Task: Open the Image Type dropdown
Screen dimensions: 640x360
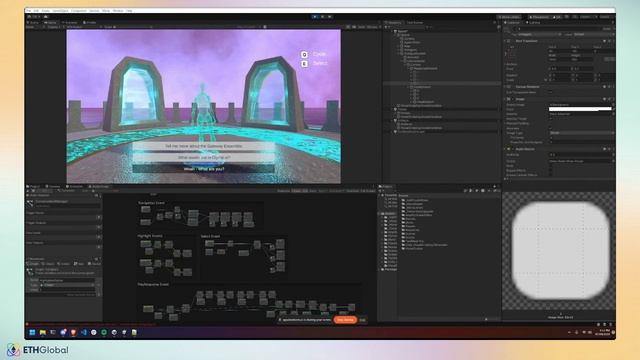Action: point(580,133)
